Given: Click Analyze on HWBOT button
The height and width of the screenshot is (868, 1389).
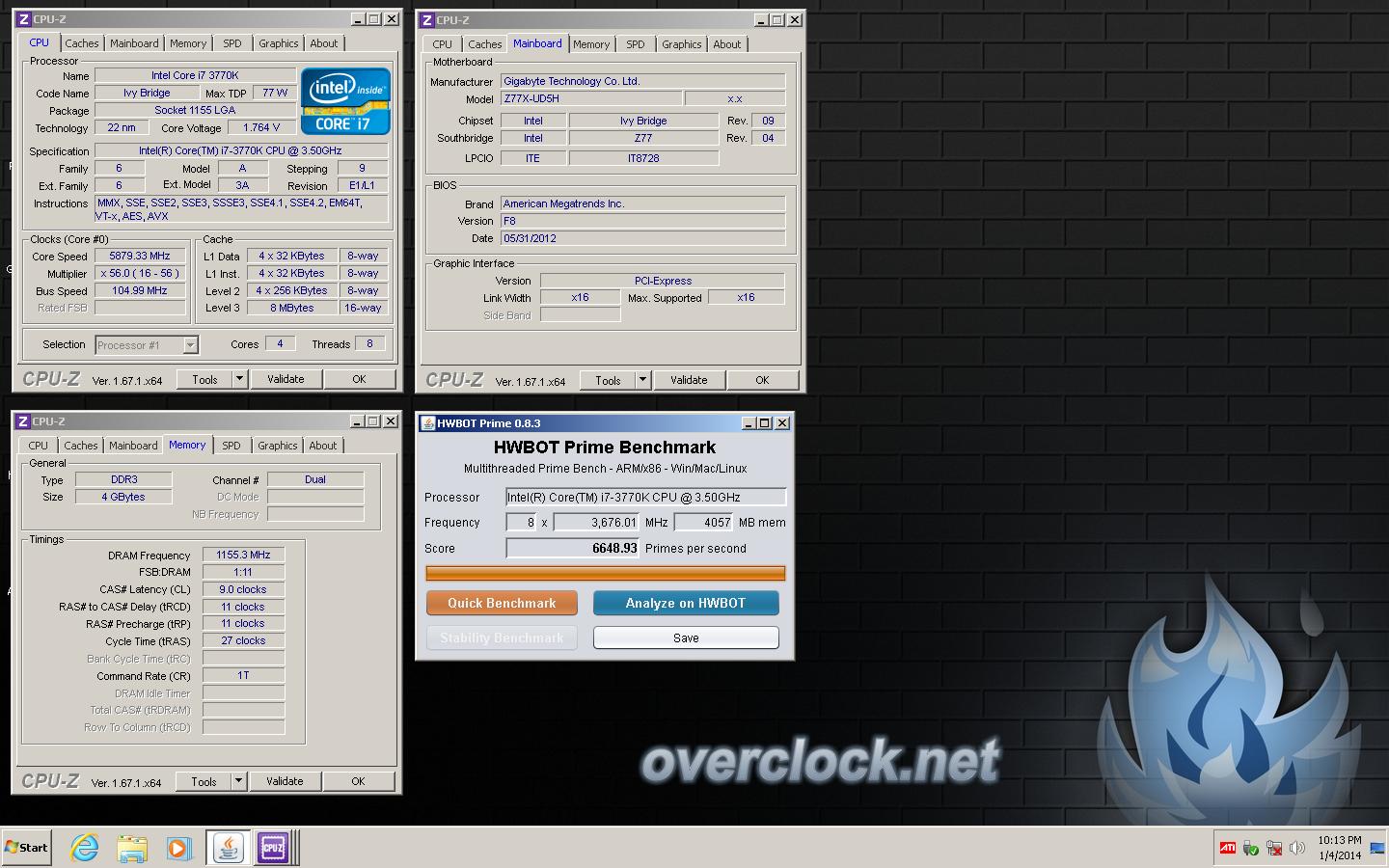Looking at the screenshot, I should 686,603.
